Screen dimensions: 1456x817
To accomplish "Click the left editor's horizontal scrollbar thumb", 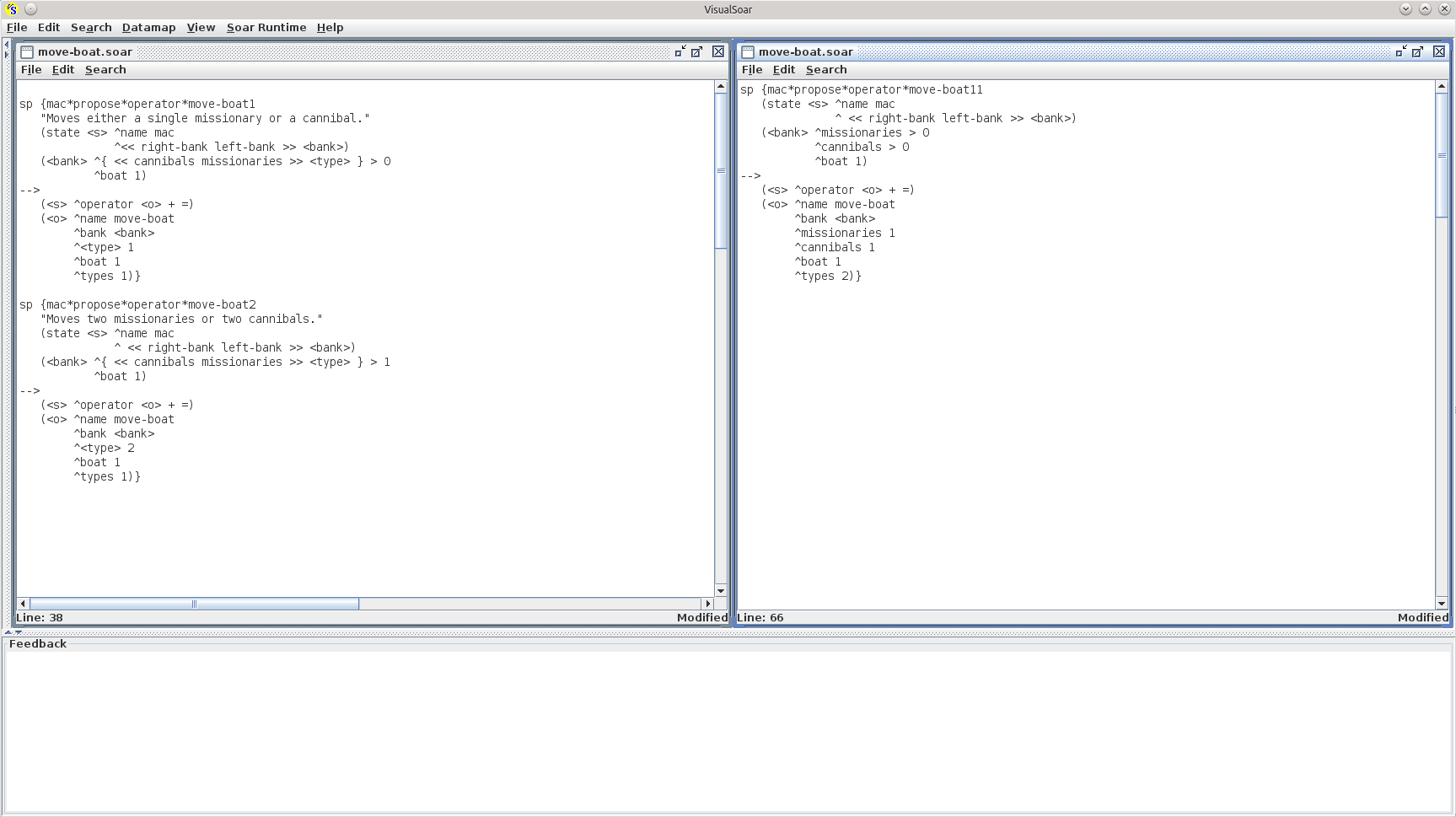I will coord(194,604).
